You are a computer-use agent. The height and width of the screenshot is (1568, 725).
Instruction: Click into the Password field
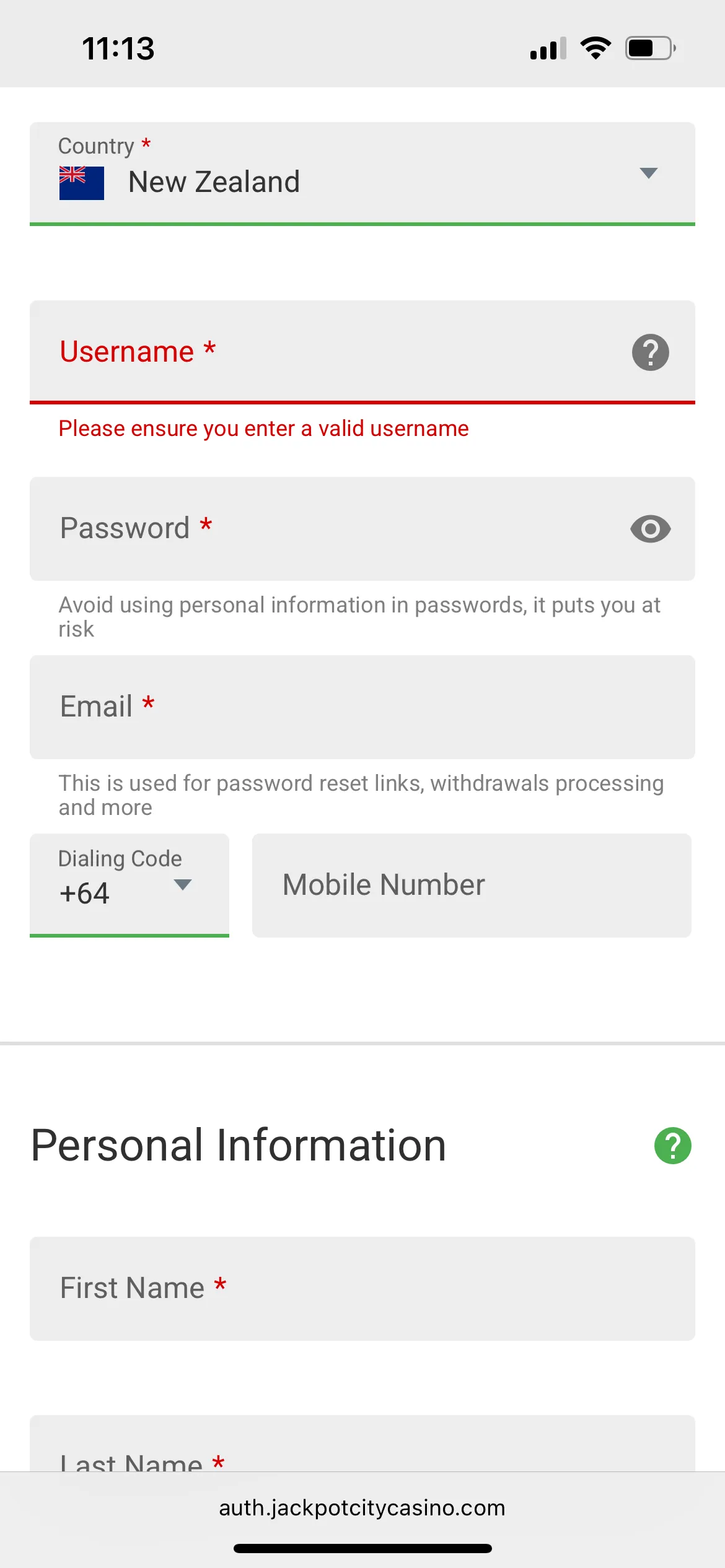pyautogui.click(x=335, y=529)
